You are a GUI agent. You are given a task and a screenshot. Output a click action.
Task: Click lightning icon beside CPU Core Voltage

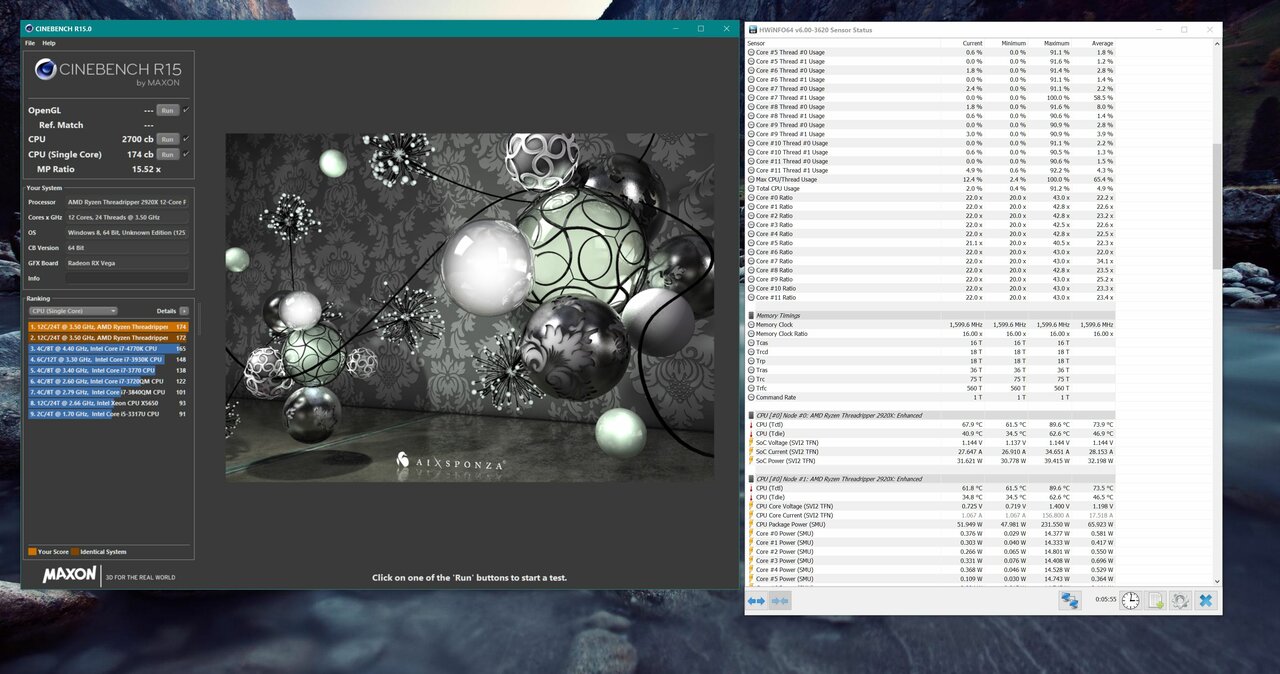click(751, 506)
